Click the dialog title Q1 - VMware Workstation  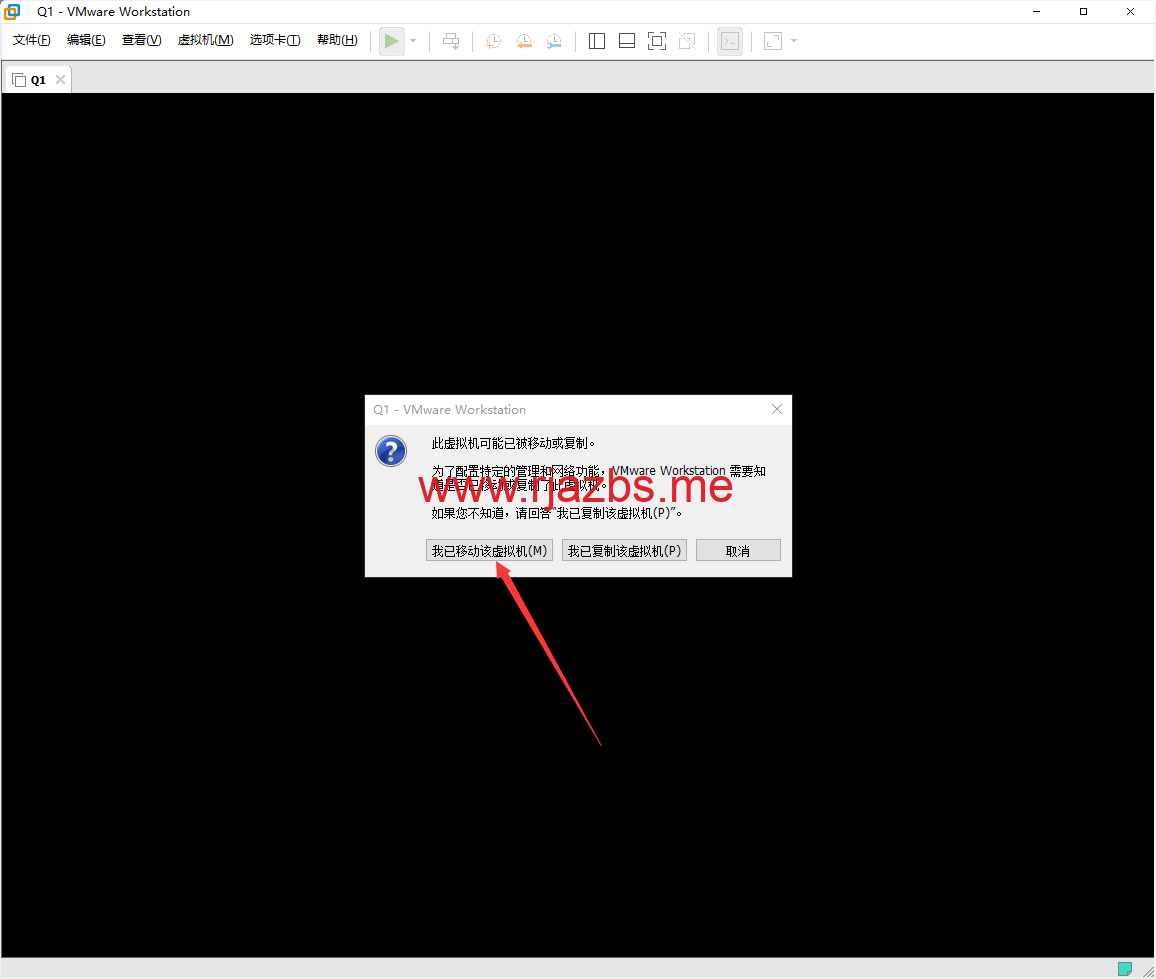tap(450, 410)
